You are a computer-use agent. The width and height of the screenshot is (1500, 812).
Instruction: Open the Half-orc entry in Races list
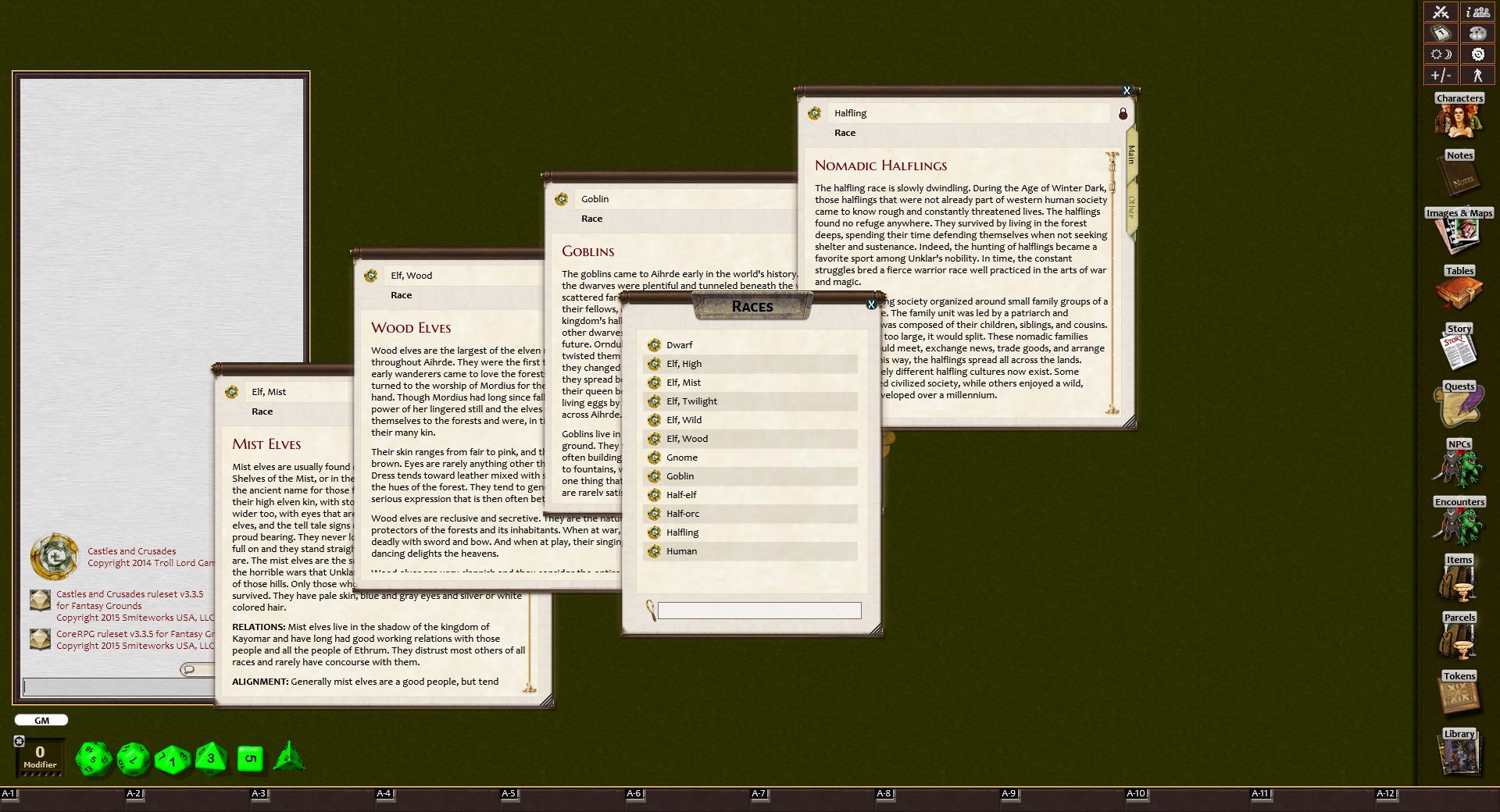(x=682, y=514)
